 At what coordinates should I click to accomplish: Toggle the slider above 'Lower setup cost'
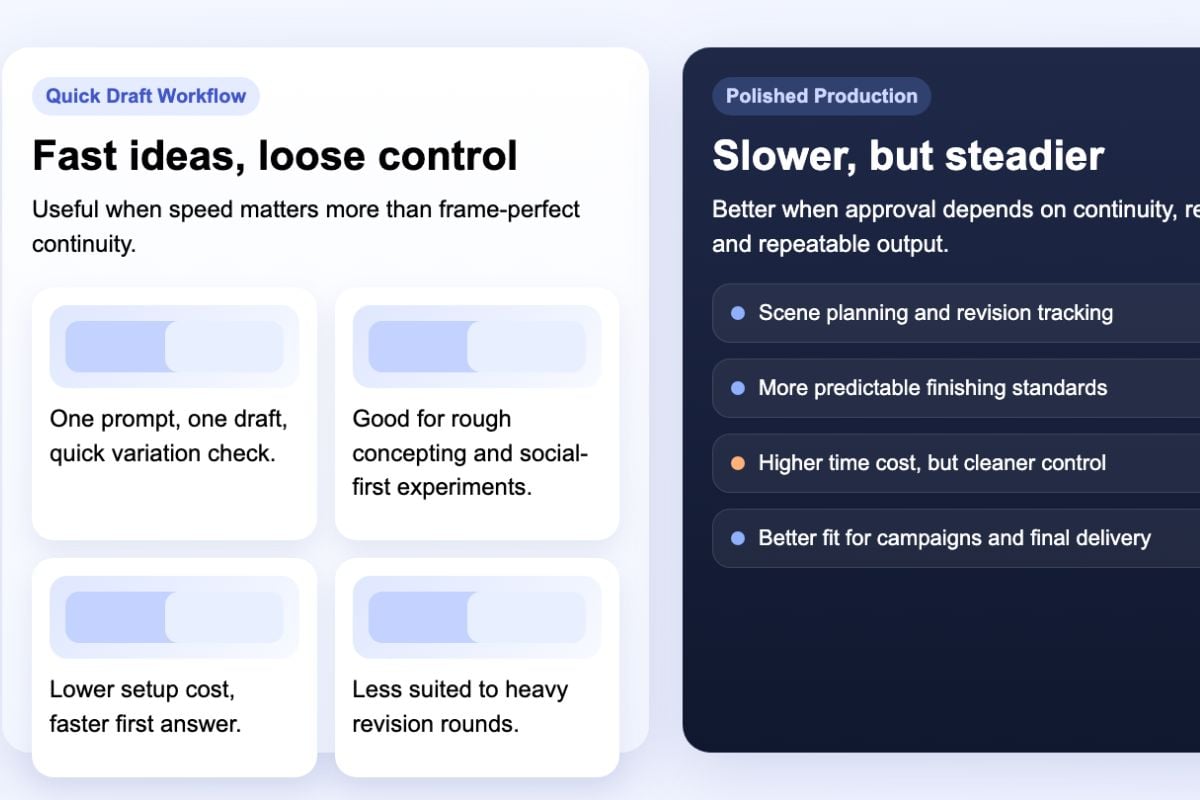[174, 617]
